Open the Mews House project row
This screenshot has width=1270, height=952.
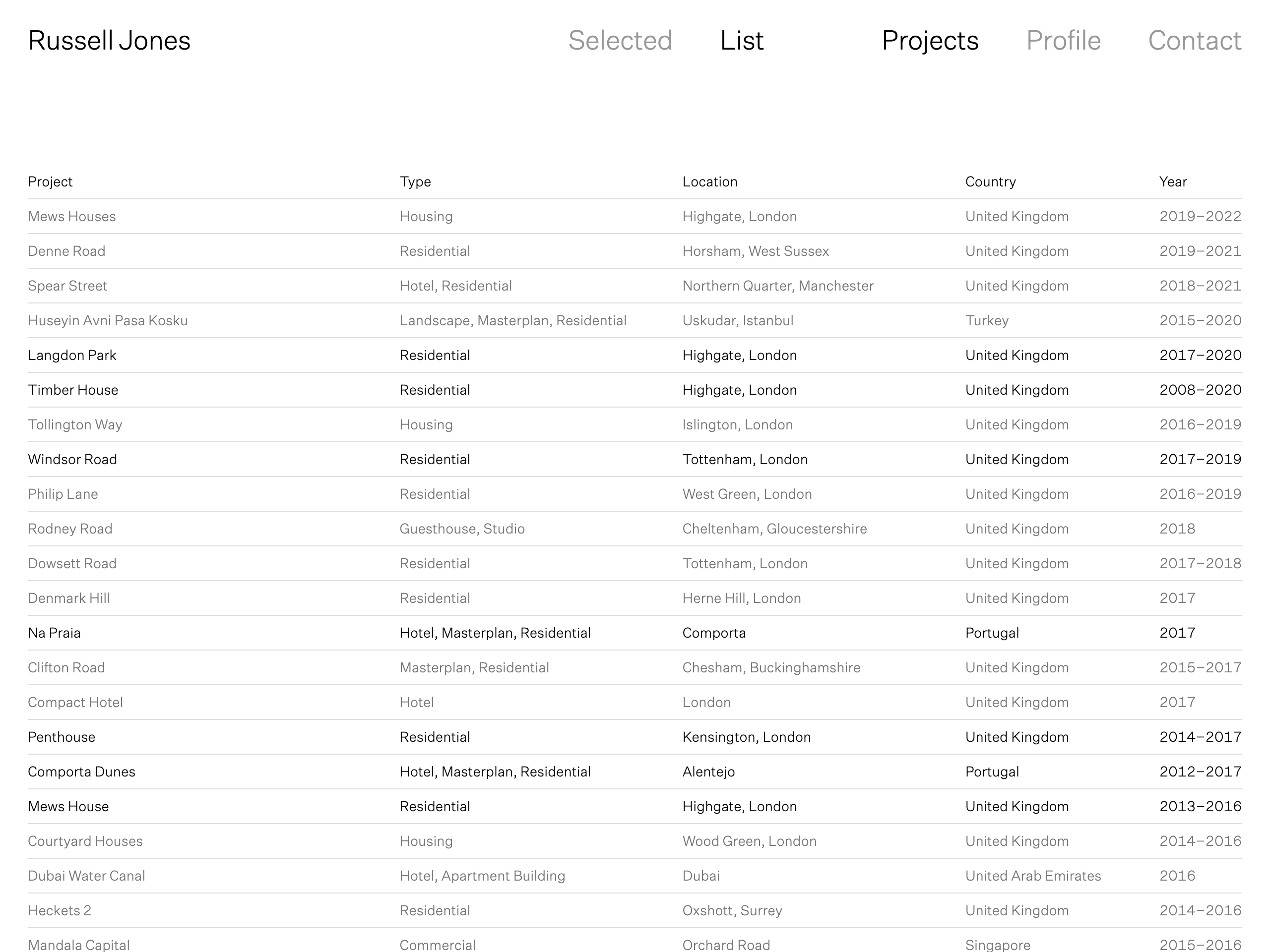pyautogui.click(x=635, y=806)
